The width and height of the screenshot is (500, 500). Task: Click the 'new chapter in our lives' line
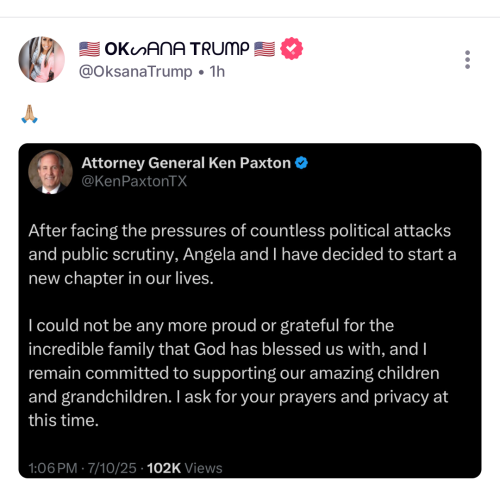tap(121, 278)
